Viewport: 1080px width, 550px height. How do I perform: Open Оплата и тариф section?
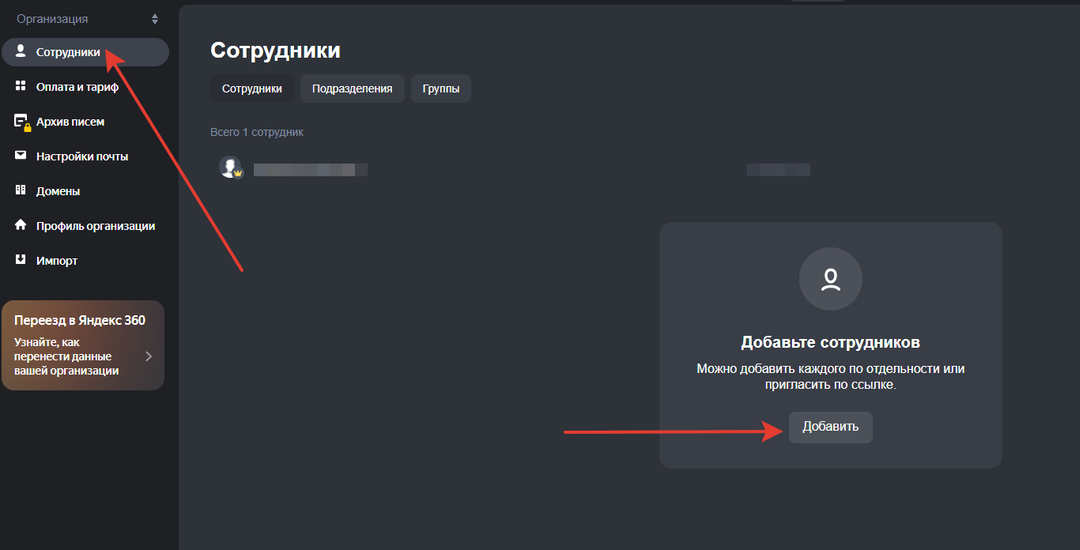77,87
